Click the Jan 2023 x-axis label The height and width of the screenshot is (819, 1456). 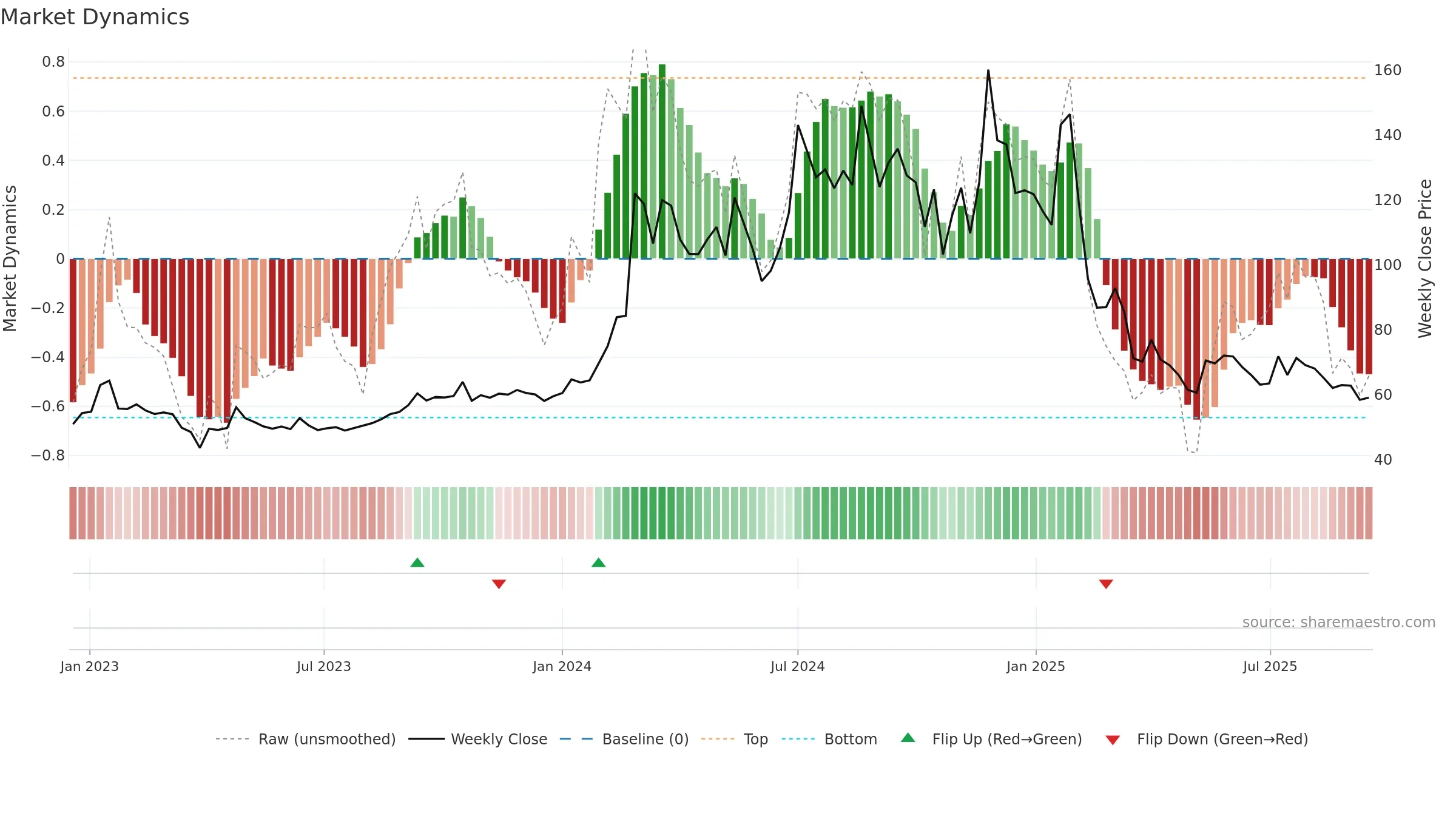coord(90,666)
